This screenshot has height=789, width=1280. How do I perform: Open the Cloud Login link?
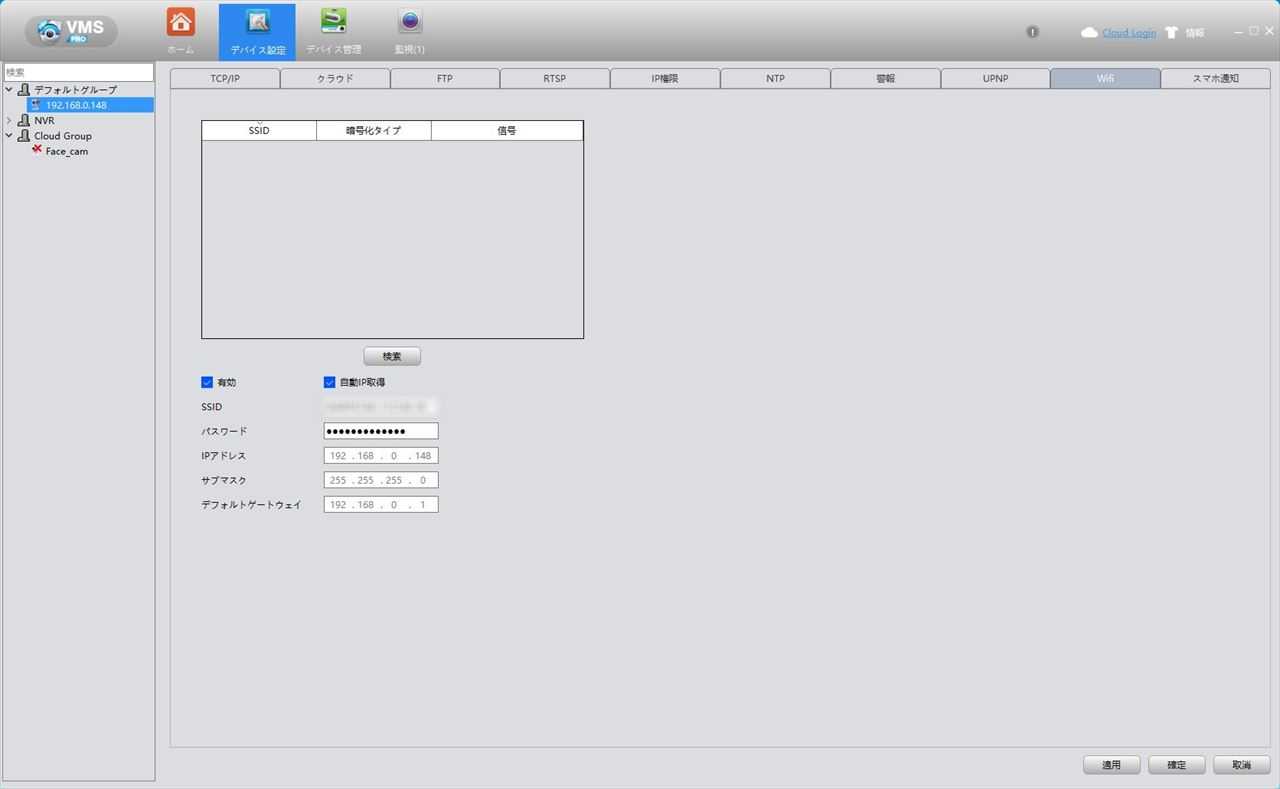click(1129, 33)
